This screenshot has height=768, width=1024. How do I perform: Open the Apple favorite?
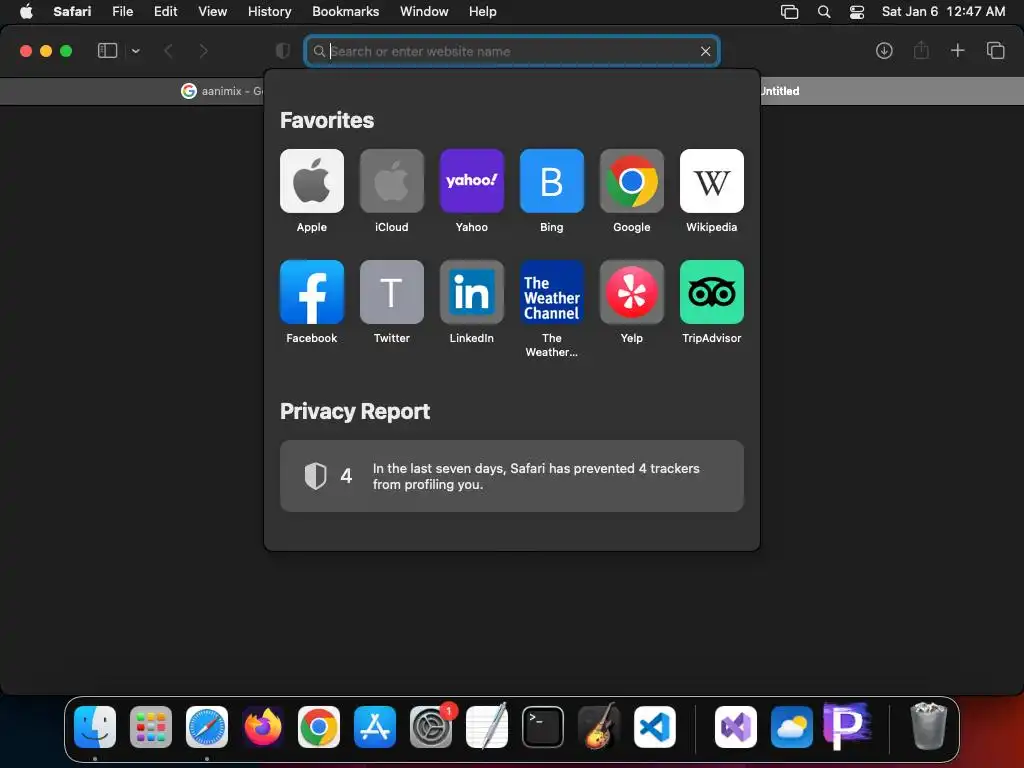[x=312, y=181]
